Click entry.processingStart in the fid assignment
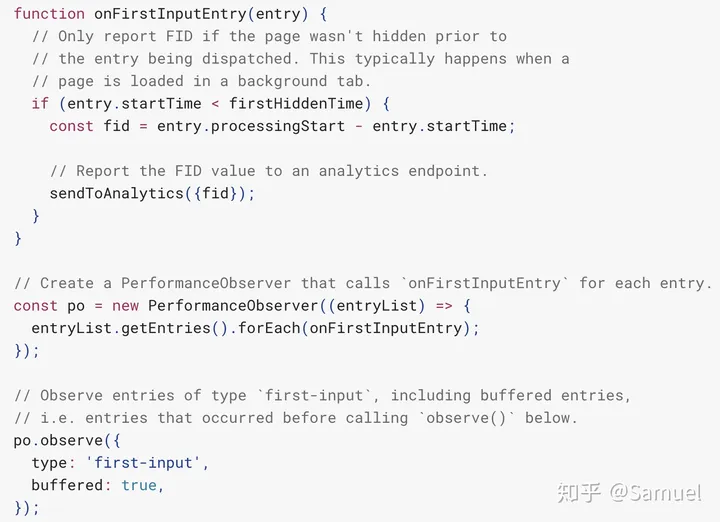The height and width of the screenshot is (522, 720). (251, 126)
